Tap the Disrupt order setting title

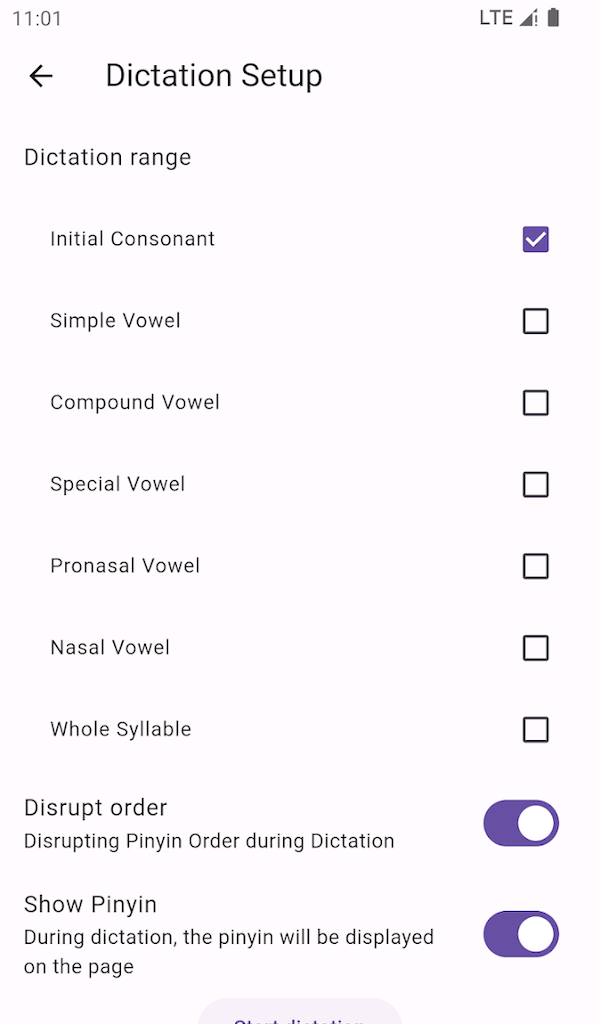pos(96,808)
